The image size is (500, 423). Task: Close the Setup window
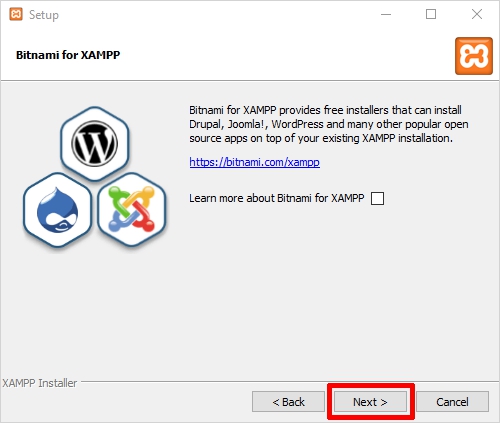pos(477,14)
